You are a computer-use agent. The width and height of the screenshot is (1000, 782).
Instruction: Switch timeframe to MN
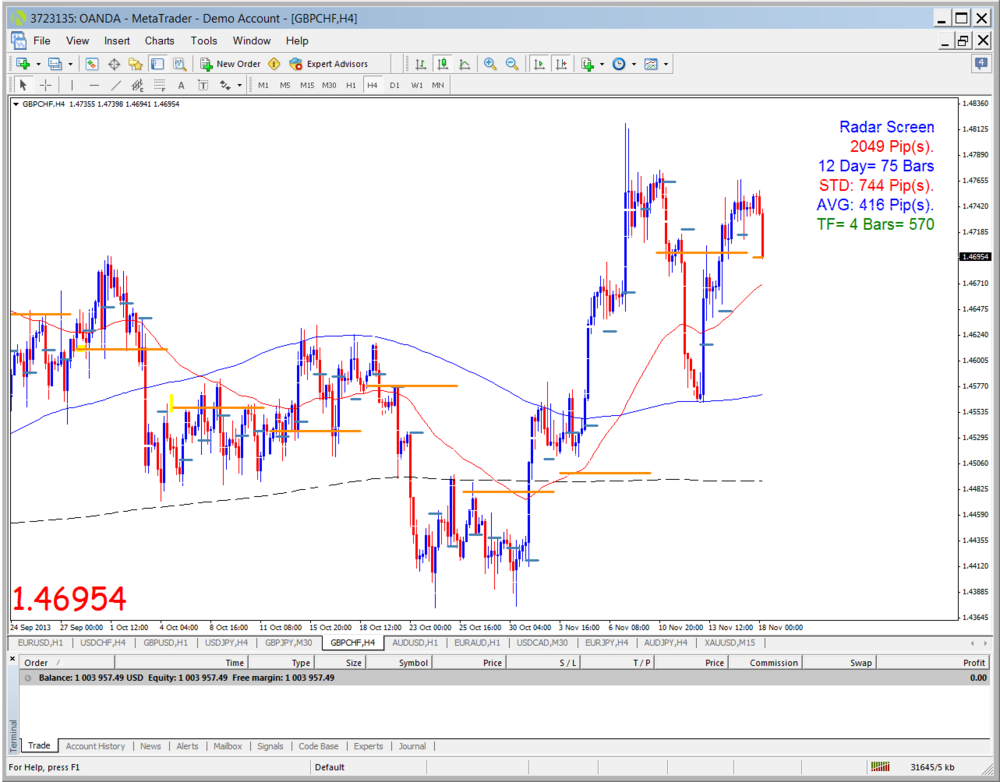(438, 85)
